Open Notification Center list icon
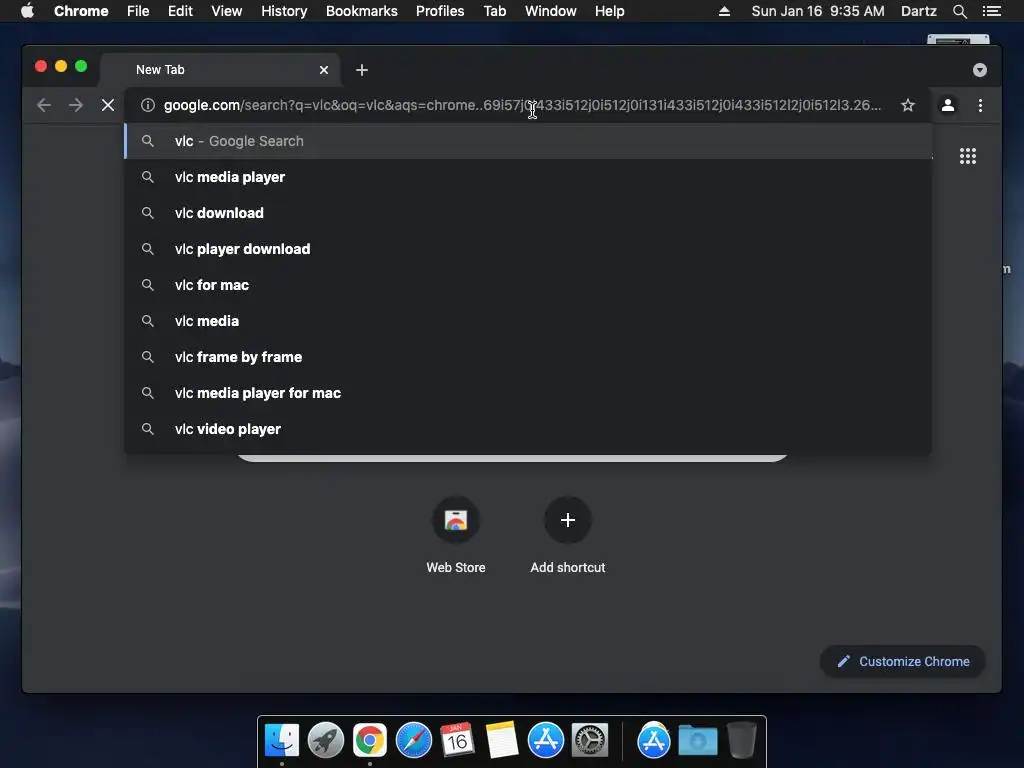The image size is (1024, 768). tap(991, 11)
